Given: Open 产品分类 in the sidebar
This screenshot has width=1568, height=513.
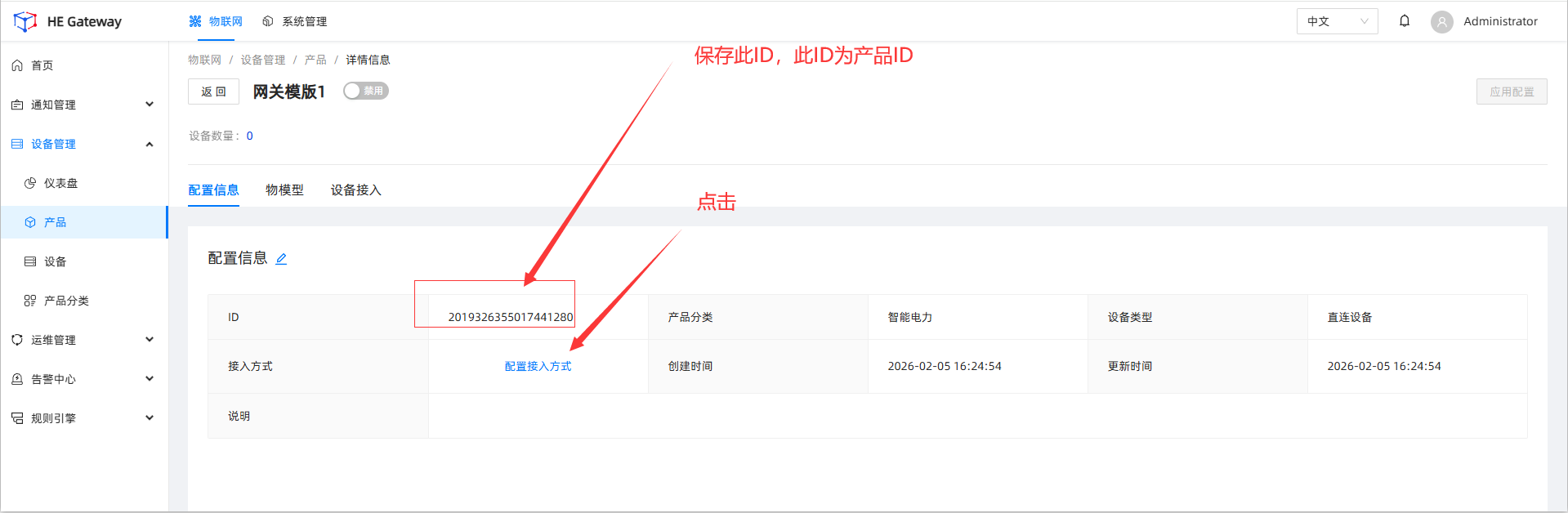Looking at the screenshot, I should tap(66, 301).
